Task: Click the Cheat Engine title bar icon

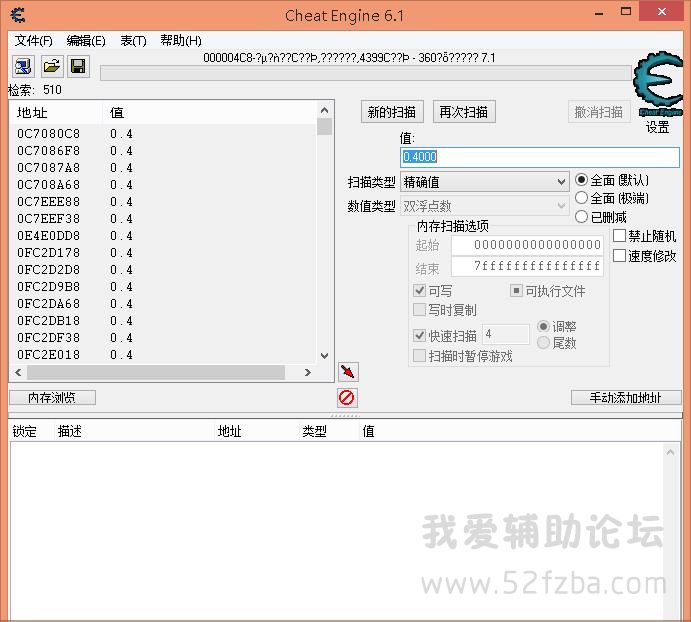Action: [x=17, y=15]
